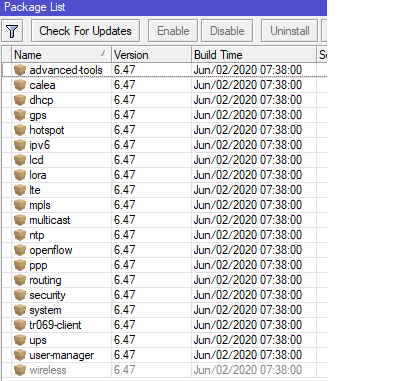Select the greyed-out wireless package name
This screenshot has width=396, height=381.
pos(48,370)
